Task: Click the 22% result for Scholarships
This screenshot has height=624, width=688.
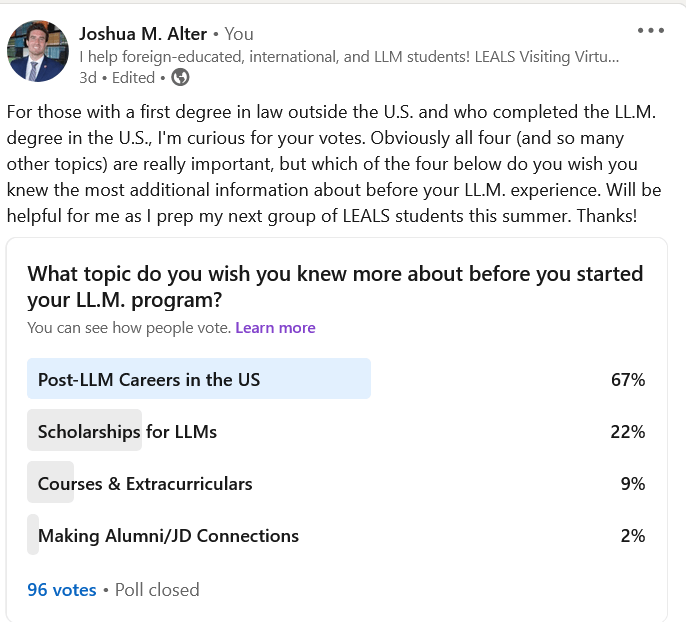Action: 628,432
